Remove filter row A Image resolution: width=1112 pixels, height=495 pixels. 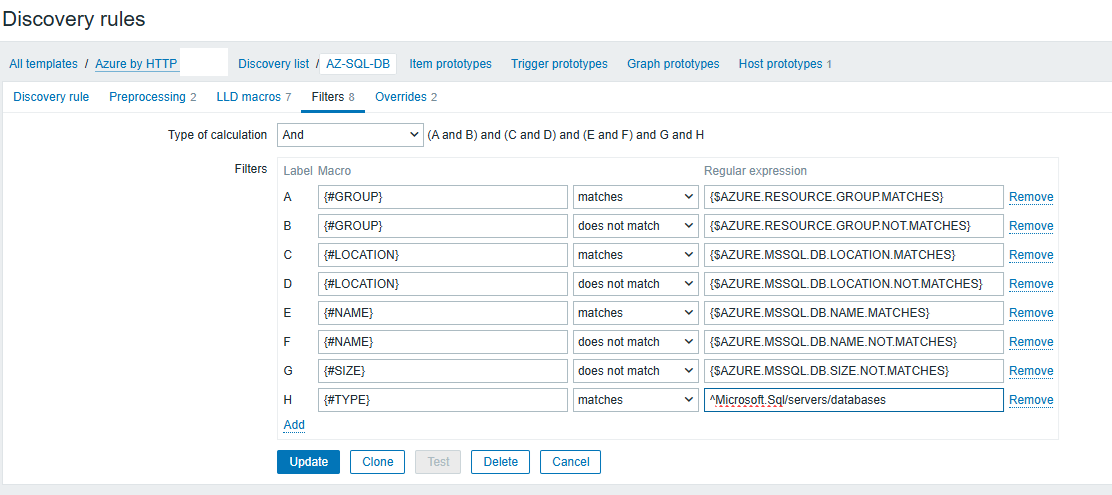pos(1030,197)
